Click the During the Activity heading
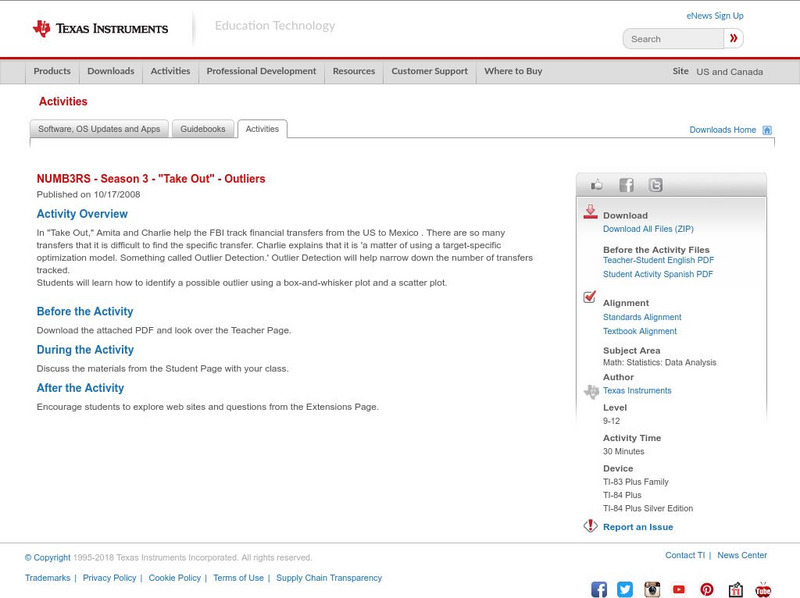 click(85, 350)
